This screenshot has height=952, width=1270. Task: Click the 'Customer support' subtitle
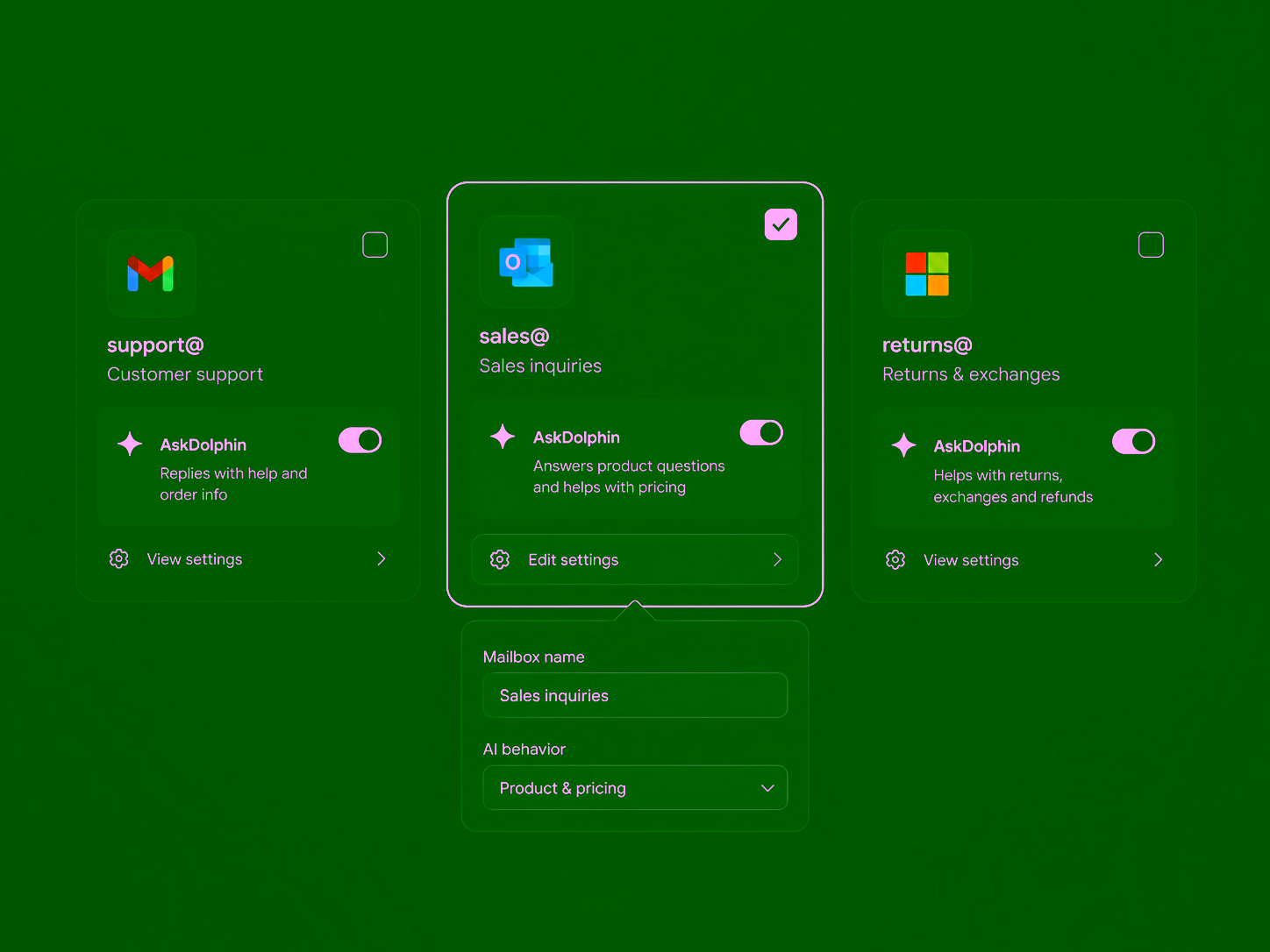[185, 374]
